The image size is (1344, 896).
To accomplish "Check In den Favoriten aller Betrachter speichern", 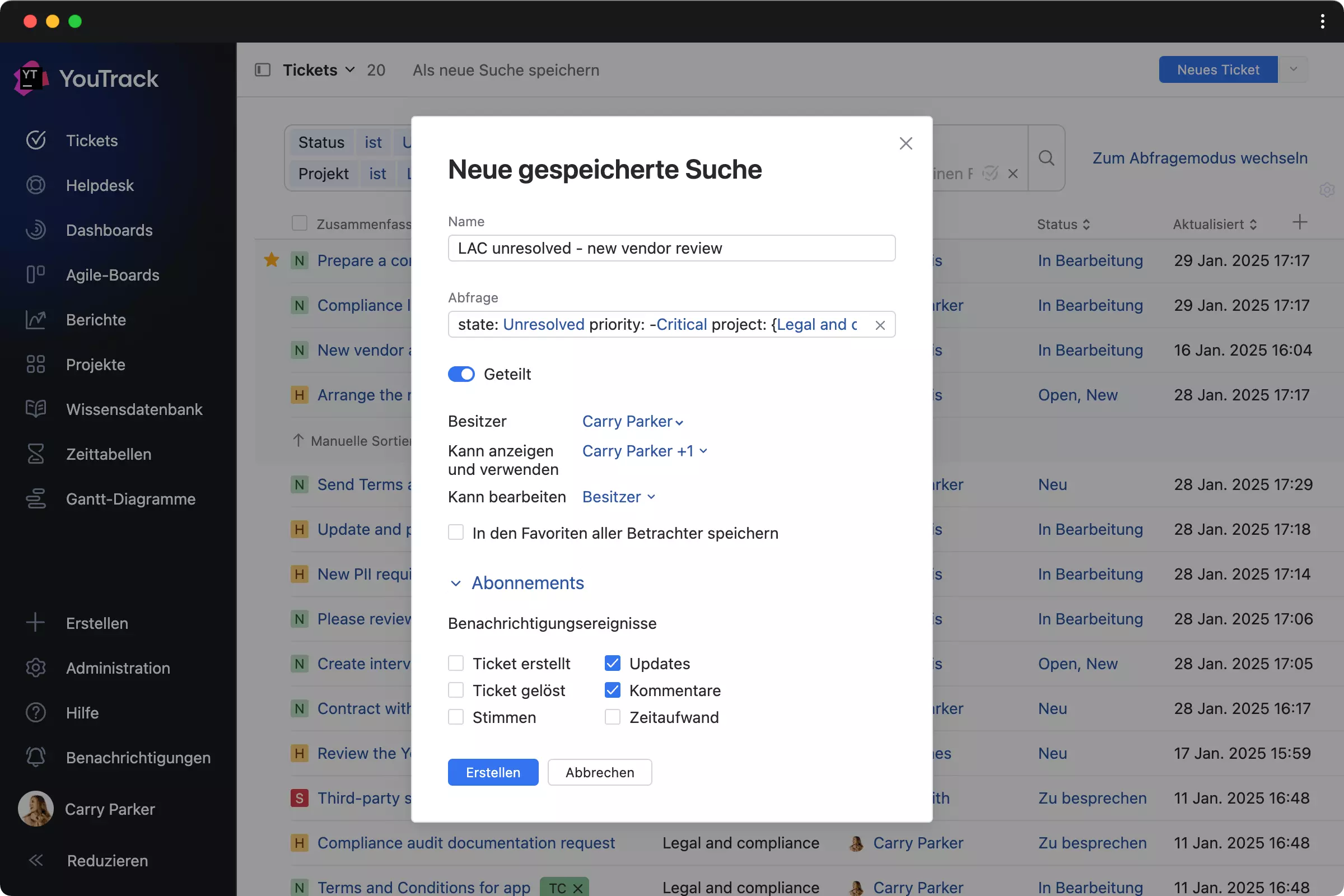I will click(455, 533).
